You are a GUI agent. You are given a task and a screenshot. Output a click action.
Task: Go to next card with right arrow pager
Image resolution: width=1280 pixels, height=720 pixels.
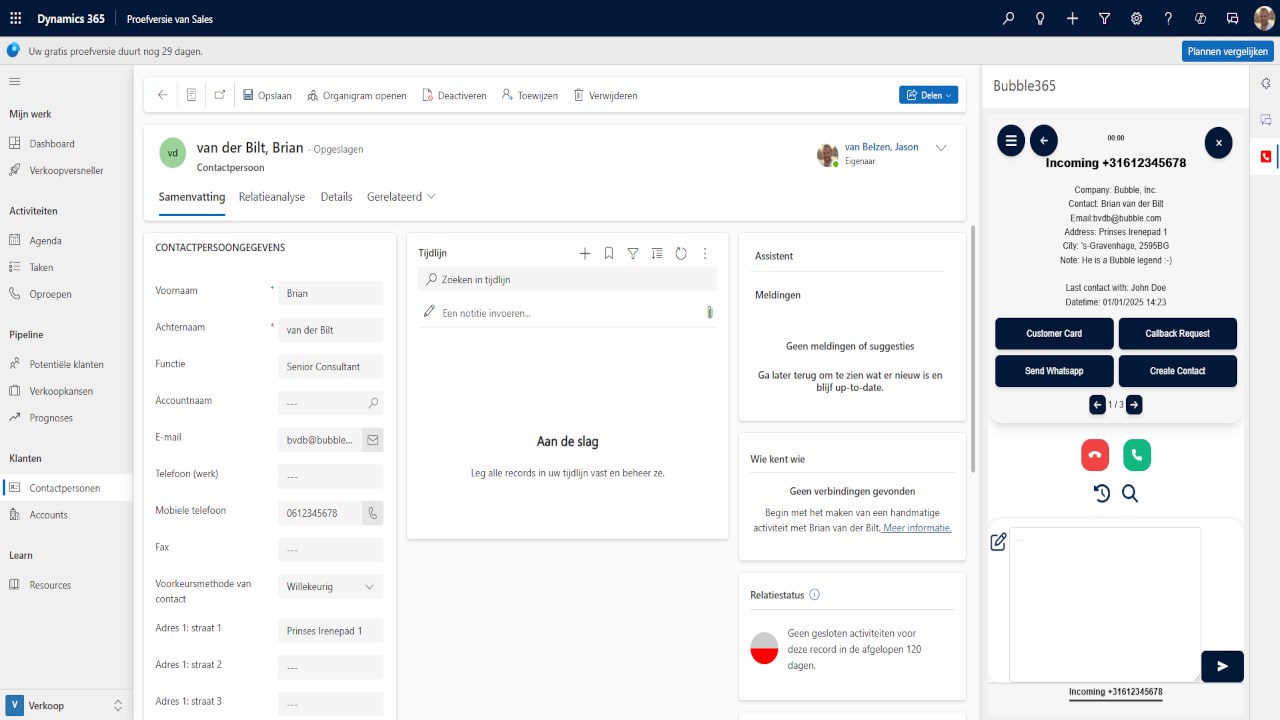coord(1134,405)
